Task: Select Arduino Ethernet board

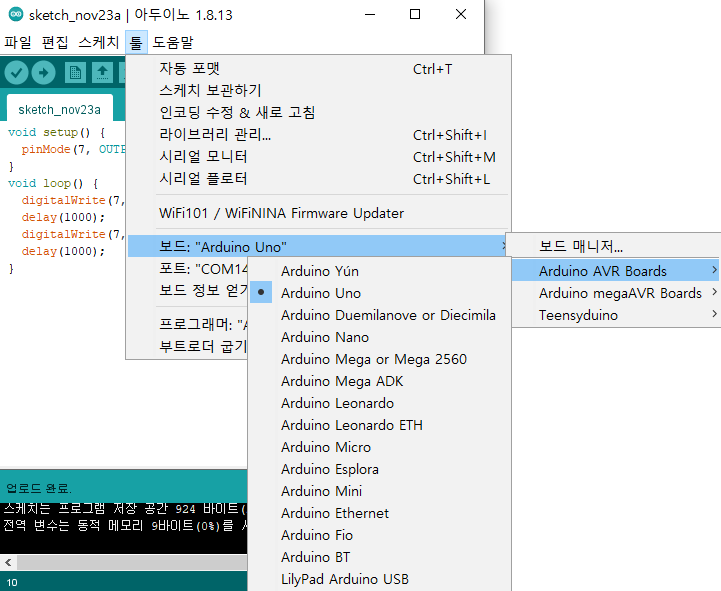Action: click(x=379, y=513)
